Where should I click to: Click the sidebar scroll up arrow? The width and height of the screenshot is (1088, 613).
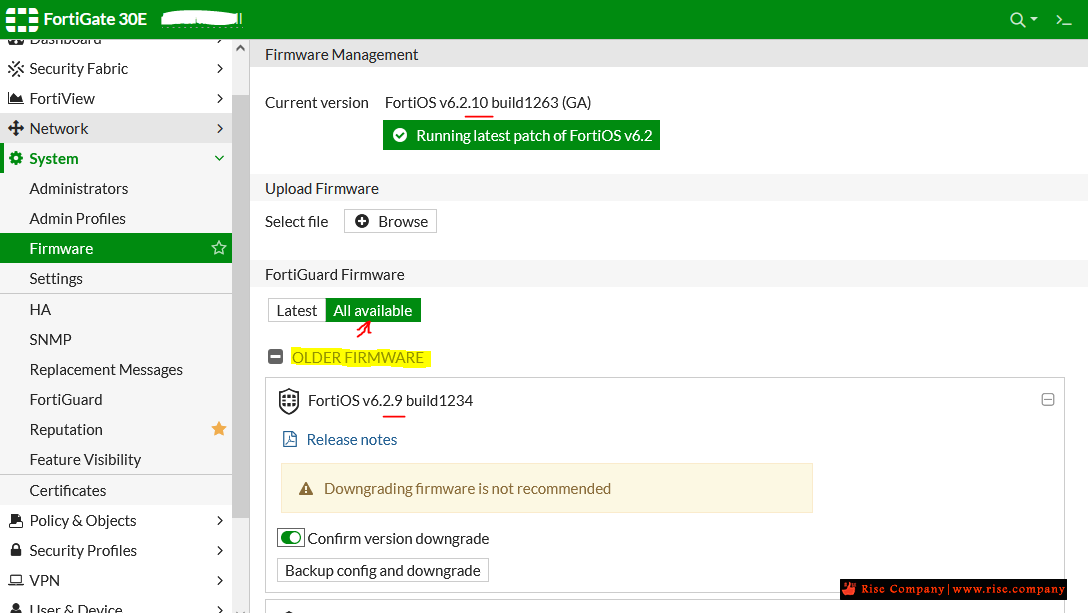pyautogui.click(x=240, y=48)
